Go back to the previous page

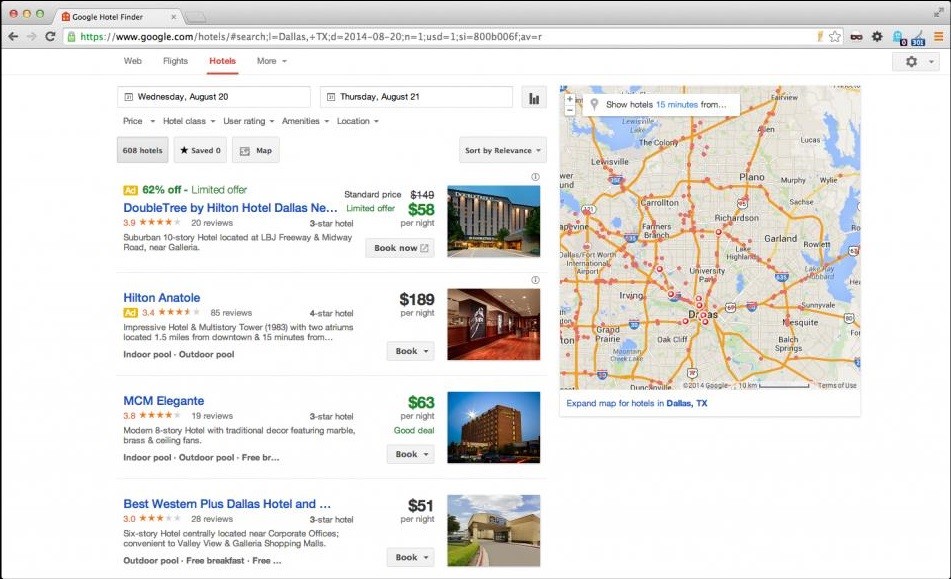(13, 36)
